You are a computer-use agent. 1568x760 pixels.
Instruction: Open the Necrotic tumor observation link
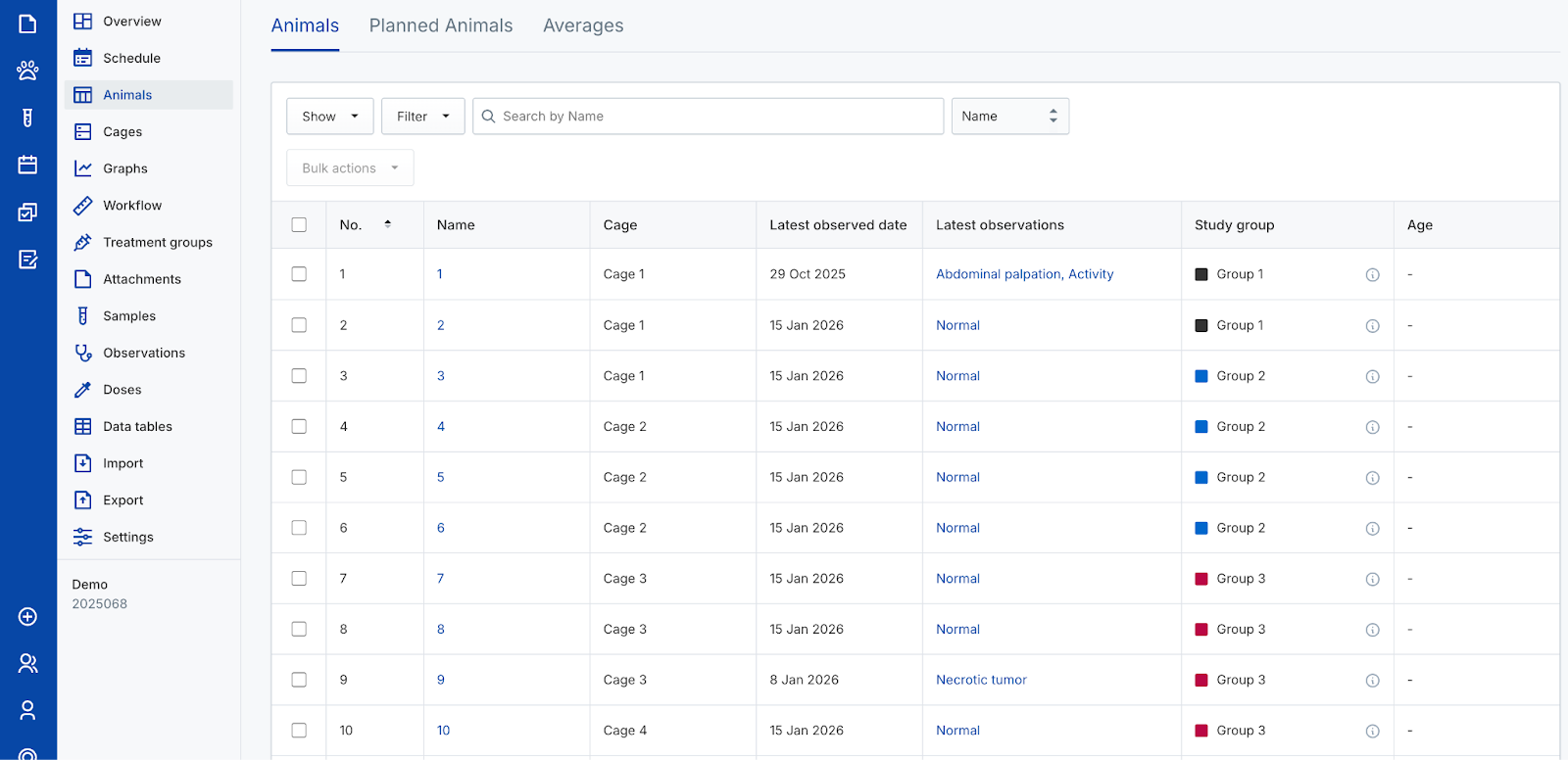coord(981,680)
